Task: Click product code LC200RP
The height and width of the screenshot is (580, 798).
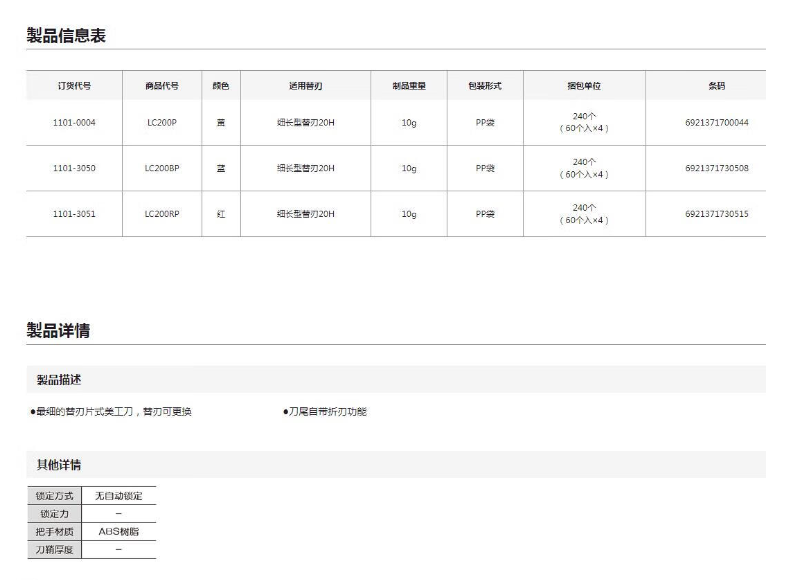Action: [161, 213]
